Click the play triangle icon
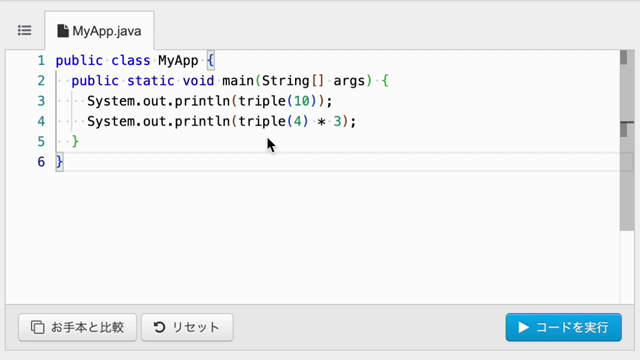The width and height of the screenshot is (640, 360). point(523,327)
